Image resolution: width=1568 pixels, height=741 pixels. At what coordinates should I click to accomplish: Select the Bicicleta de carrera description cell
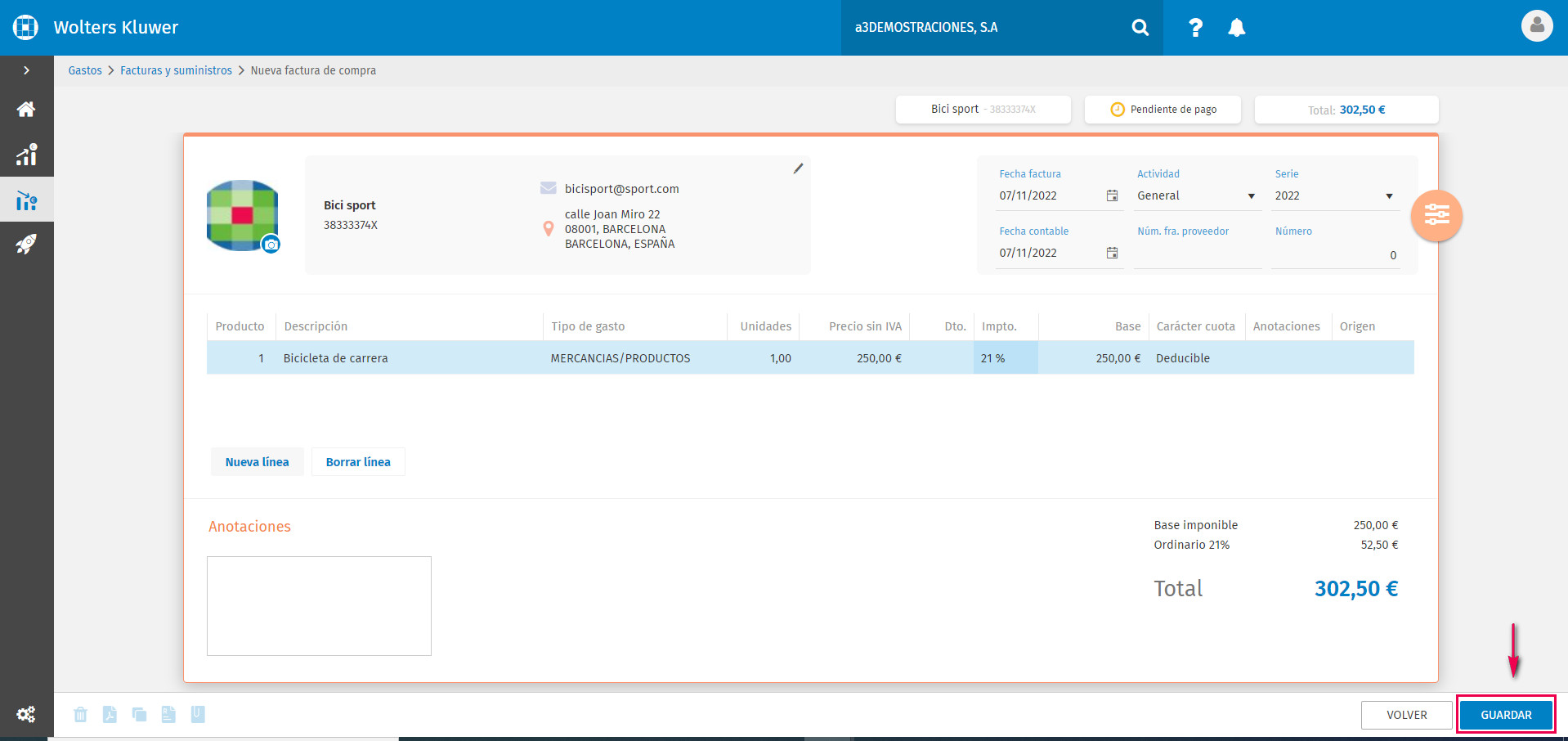(x=410, y=358)
